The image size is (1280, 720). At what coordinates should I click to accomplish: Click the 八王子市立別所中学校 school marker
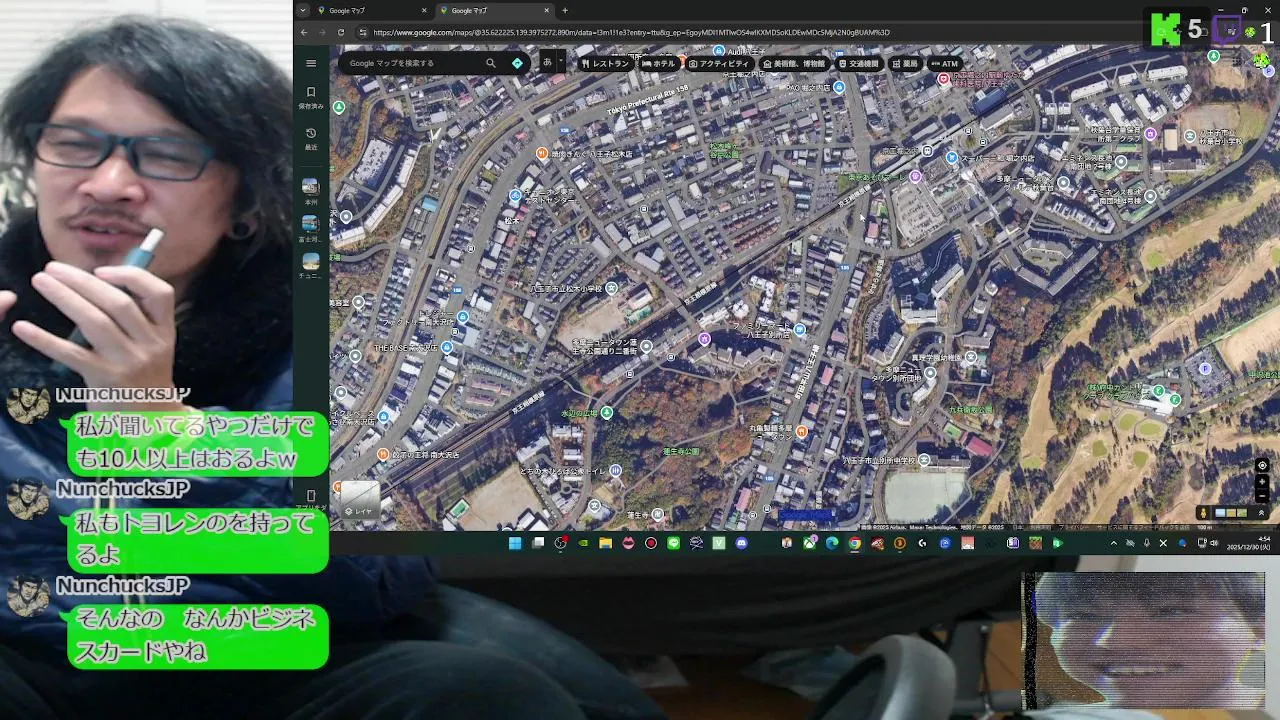click(x=924, y=460)
